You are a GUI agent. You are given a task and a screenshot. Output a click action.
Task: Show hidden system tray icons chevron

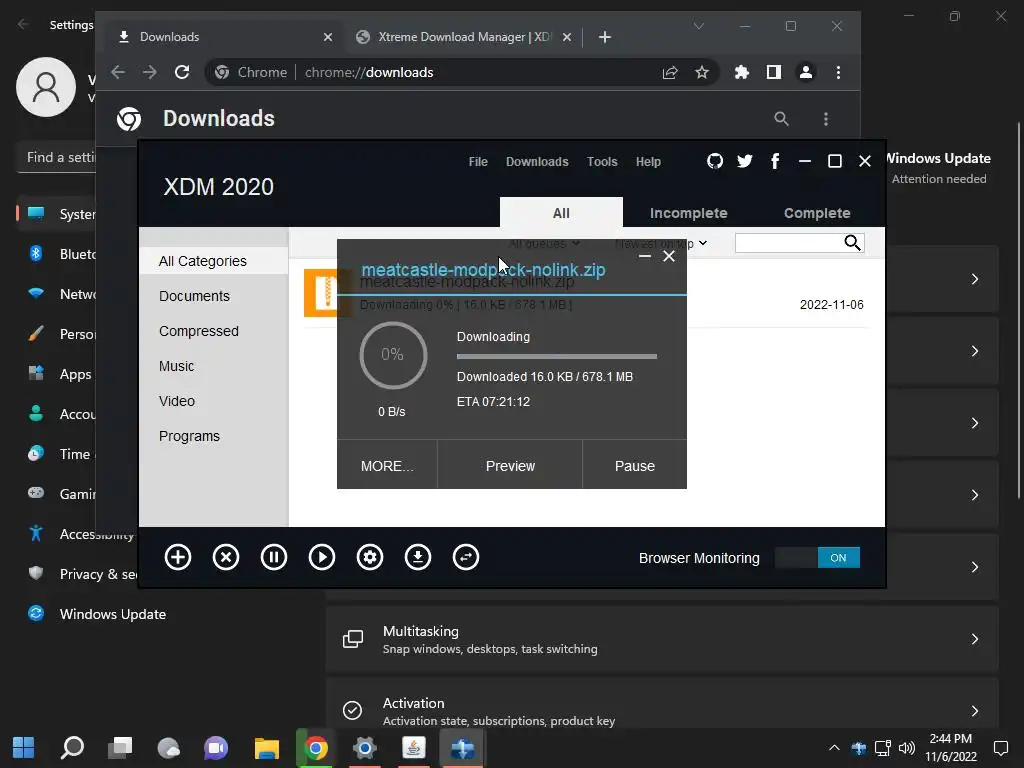pos(834,748)
